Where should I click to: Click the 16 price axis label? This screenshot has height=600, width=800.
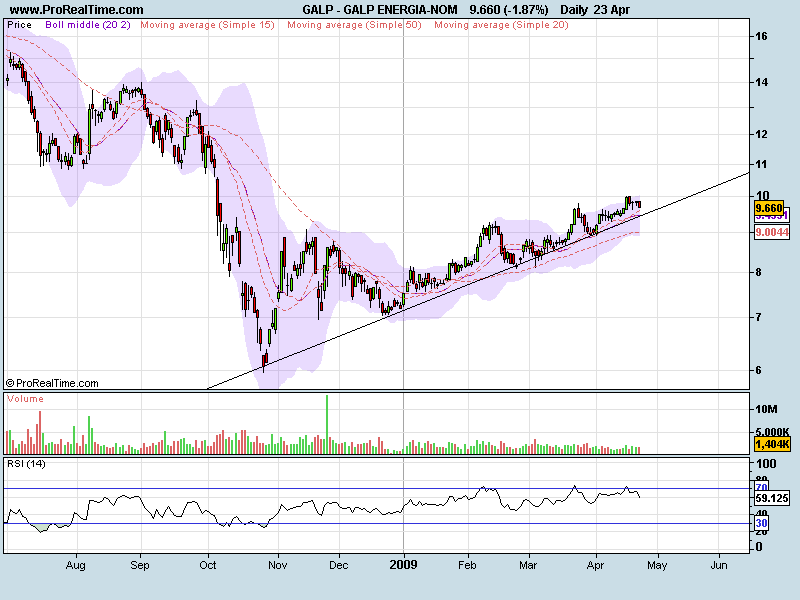point(761,36)
